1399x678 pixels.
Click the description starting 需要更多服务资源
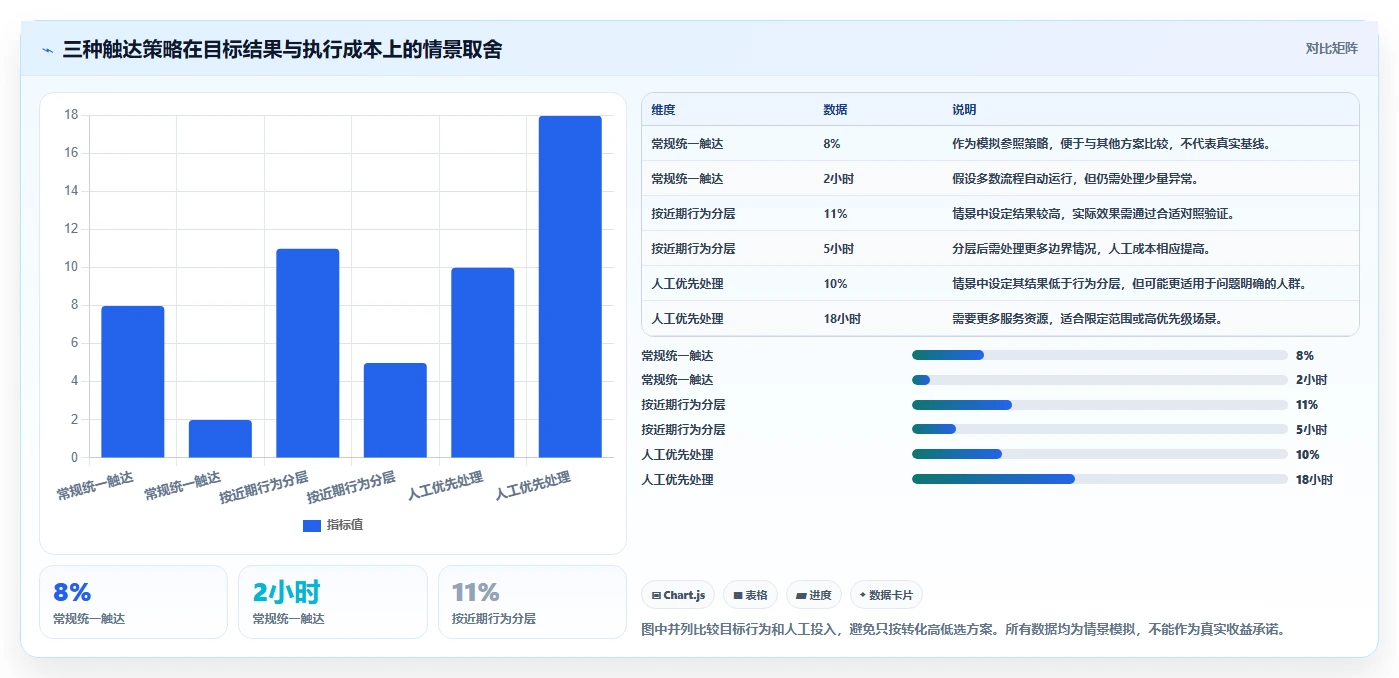point(1087,319)
